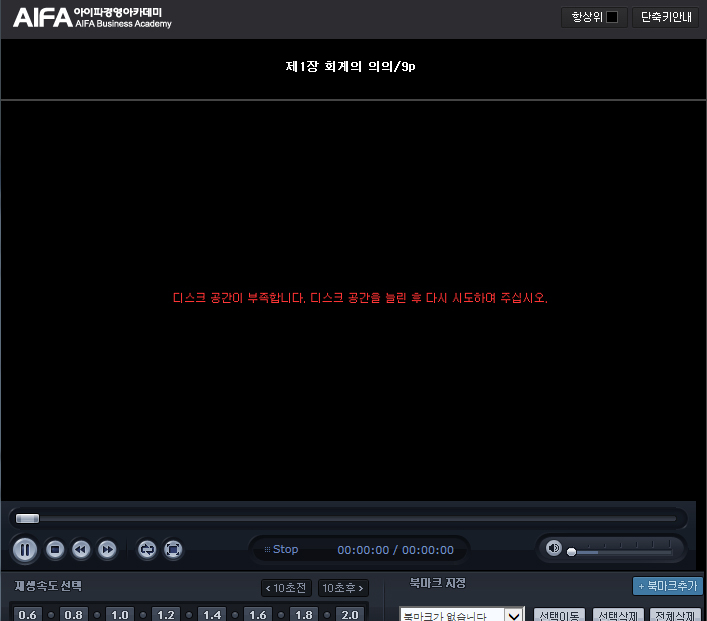Enter fullscreen with the fullscreen icon
Viewport: 707px width, 621px height.
[173, 549]
